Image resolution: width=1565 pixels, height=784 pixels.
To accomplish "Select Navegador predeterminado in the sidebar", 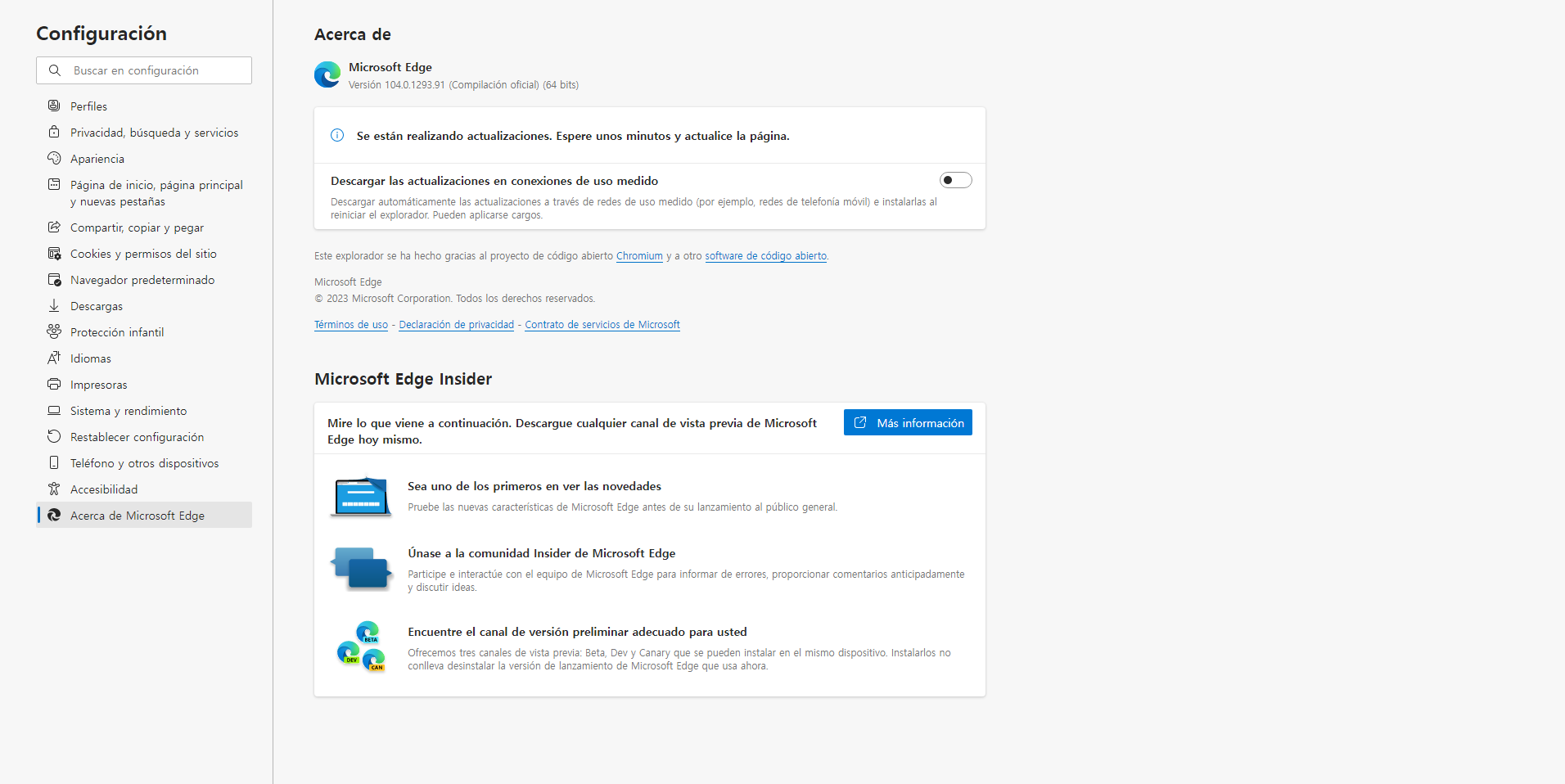I will (x=144, y=280).
